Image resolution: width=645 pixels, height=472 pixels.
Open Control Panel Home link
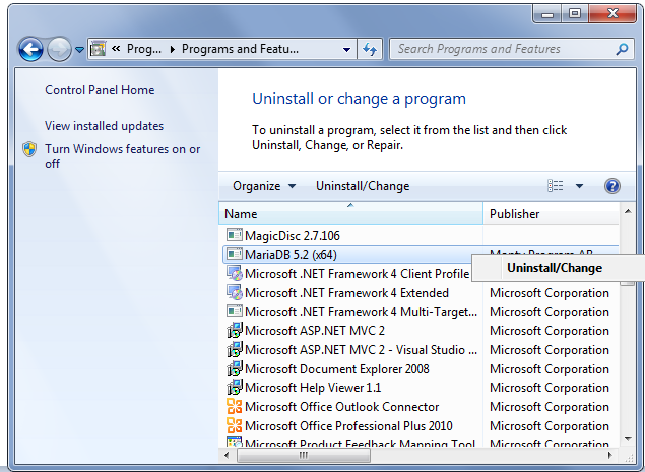(100, 90)
